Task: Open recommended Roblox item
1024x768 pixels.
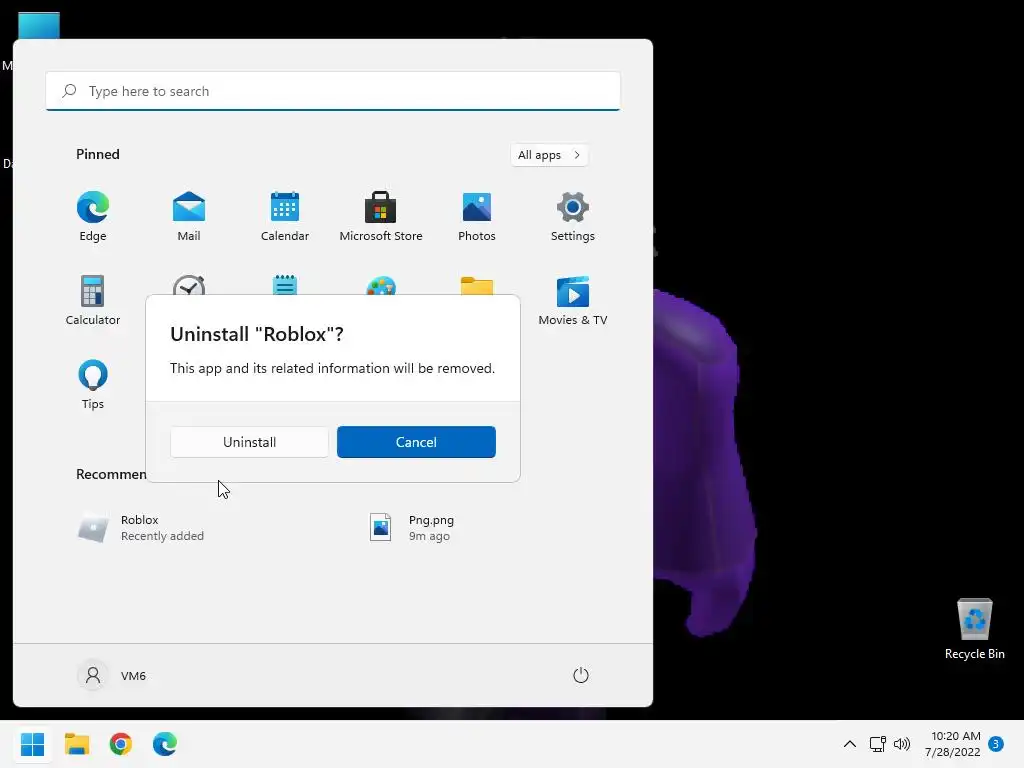Action: coord(141,528)
